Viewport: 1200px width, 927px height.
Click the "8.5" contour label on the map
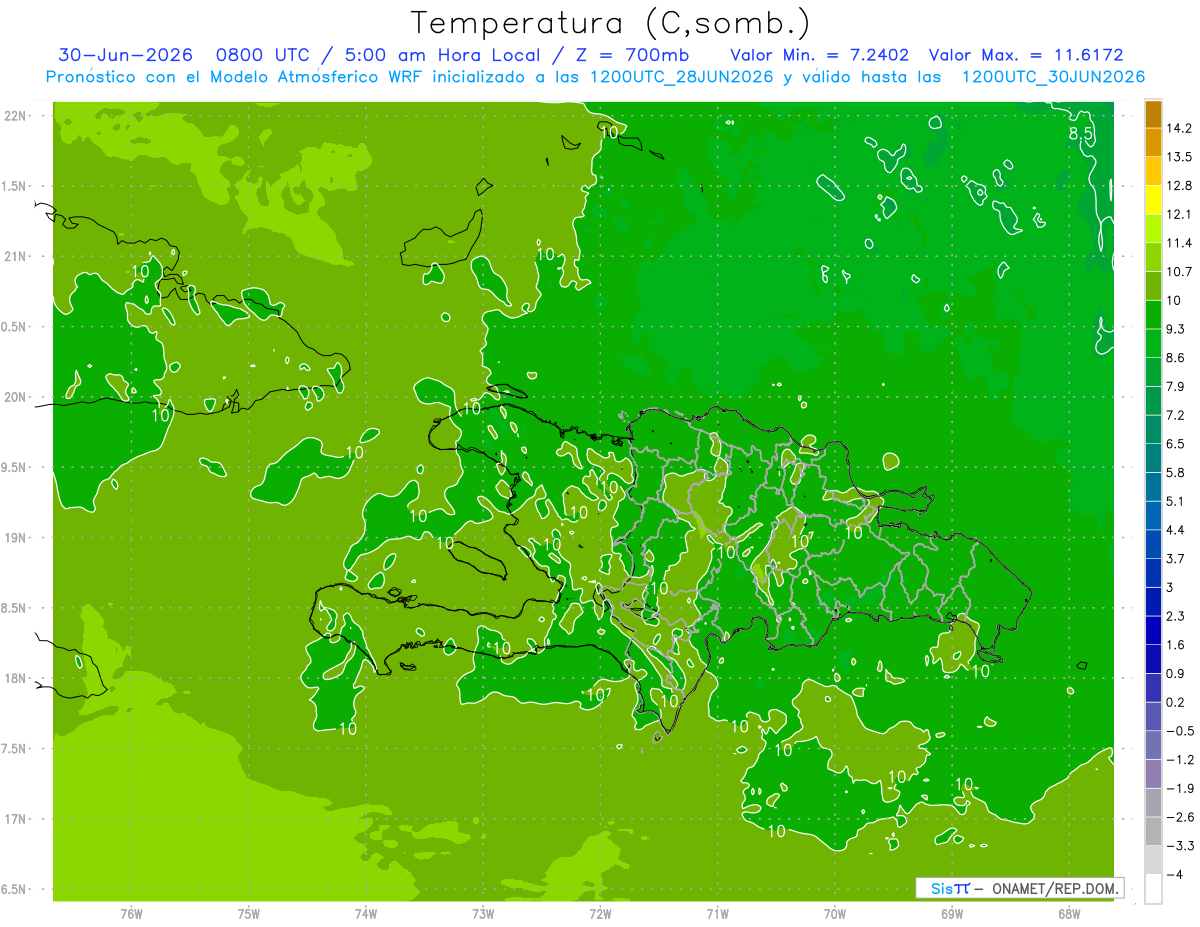1080,133
